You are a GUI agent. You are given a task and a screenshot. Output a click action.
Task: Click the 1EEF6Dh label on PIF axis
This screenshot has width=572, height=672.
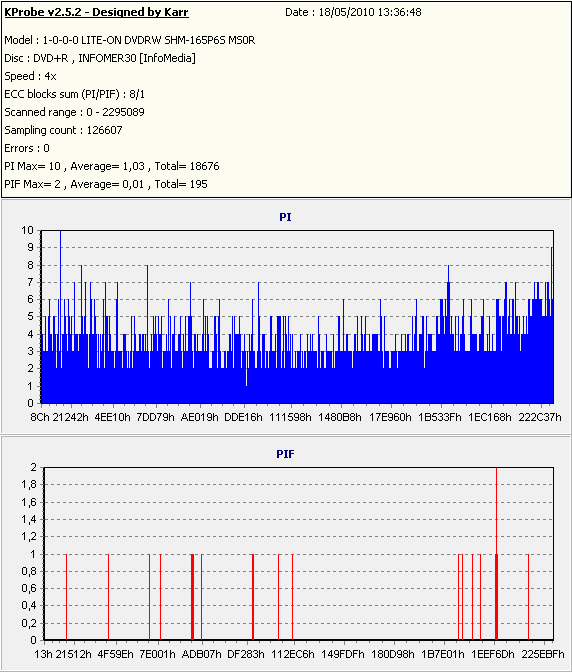pyautogui.click(x=493, y=654)
